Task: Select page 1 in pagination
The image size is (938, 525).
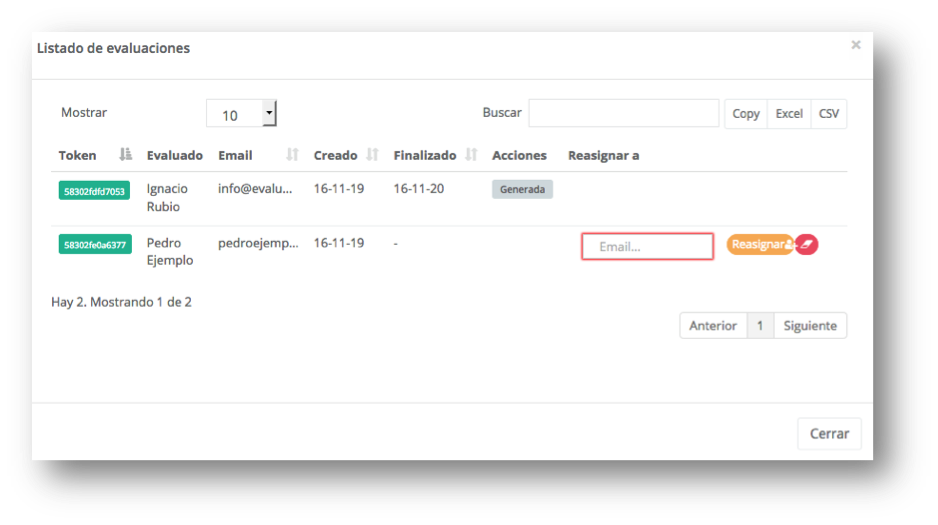Action: tap(760, 326)
